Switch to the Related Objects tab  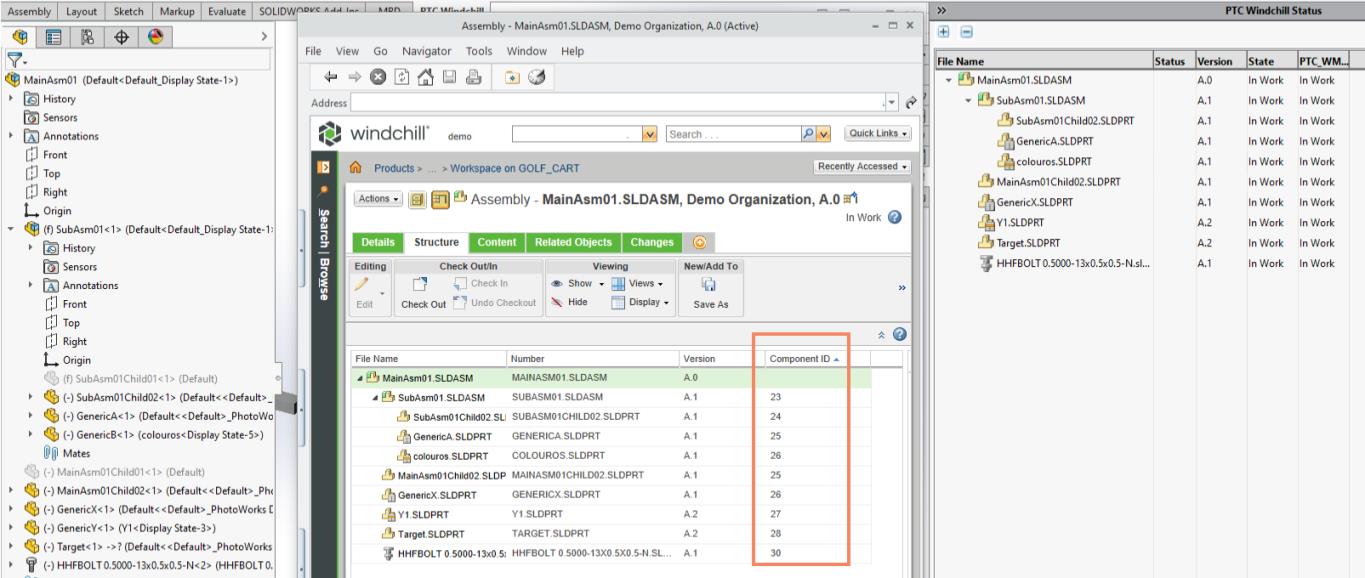pyautogui.click(x=574, y=242)
